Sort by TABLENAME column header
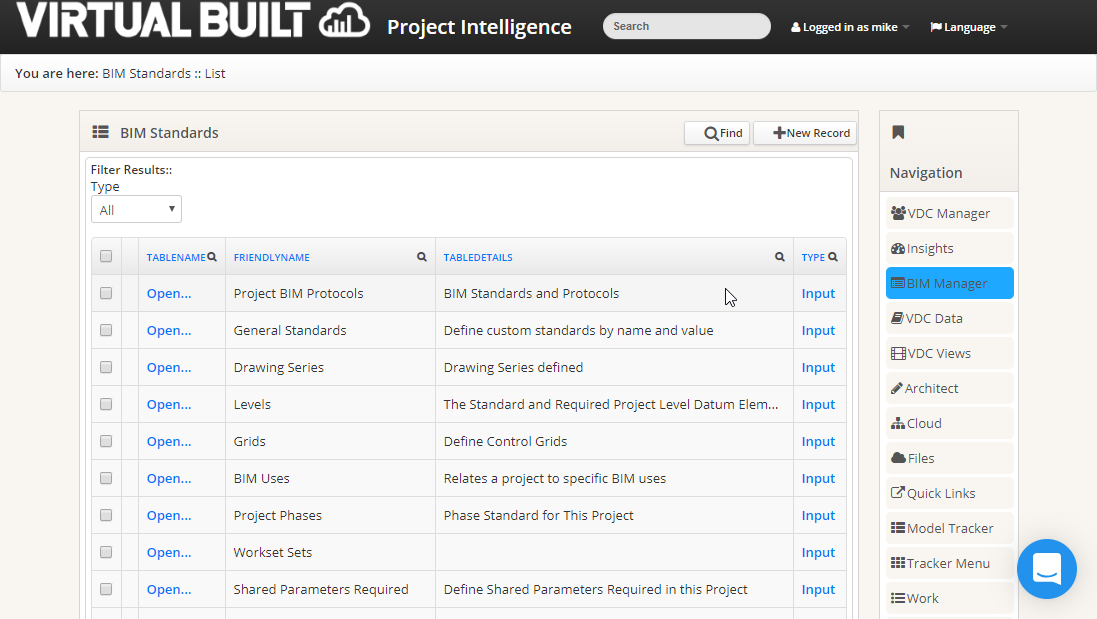The width and height of the screenshot is (1097, 619). coord(176,257)
